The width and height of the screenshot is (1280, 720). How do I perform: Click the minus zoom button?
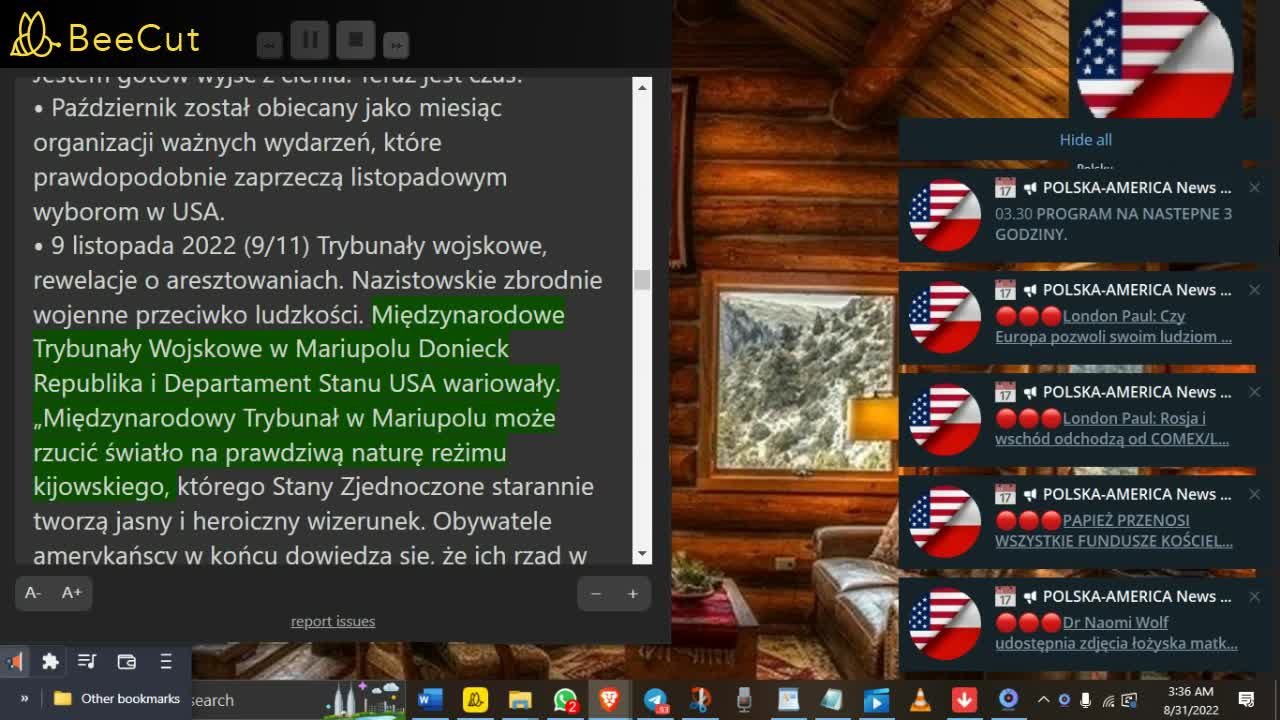coord(596,593)
